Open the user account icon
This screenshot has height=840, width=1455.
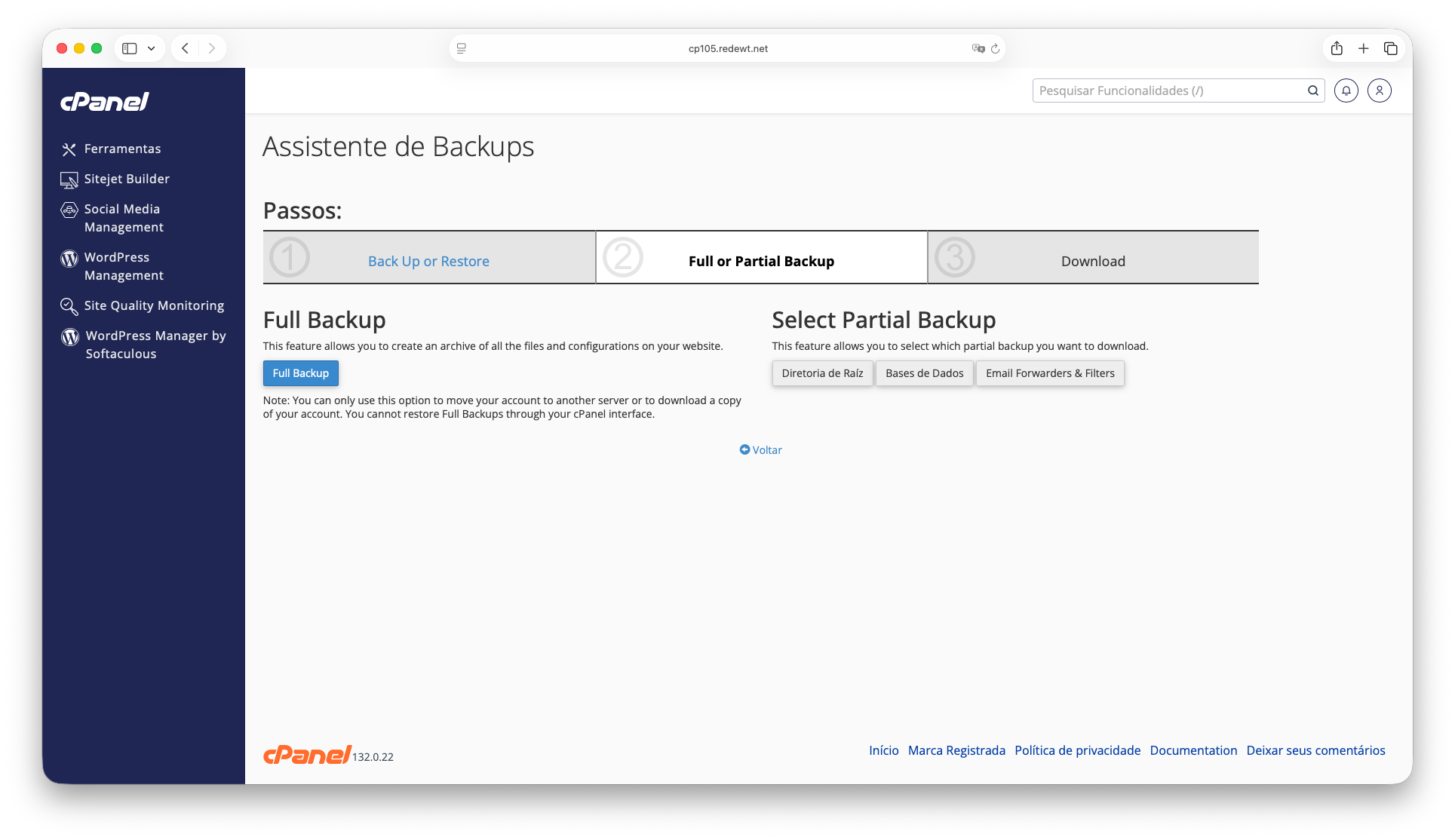click(1379, 90)
